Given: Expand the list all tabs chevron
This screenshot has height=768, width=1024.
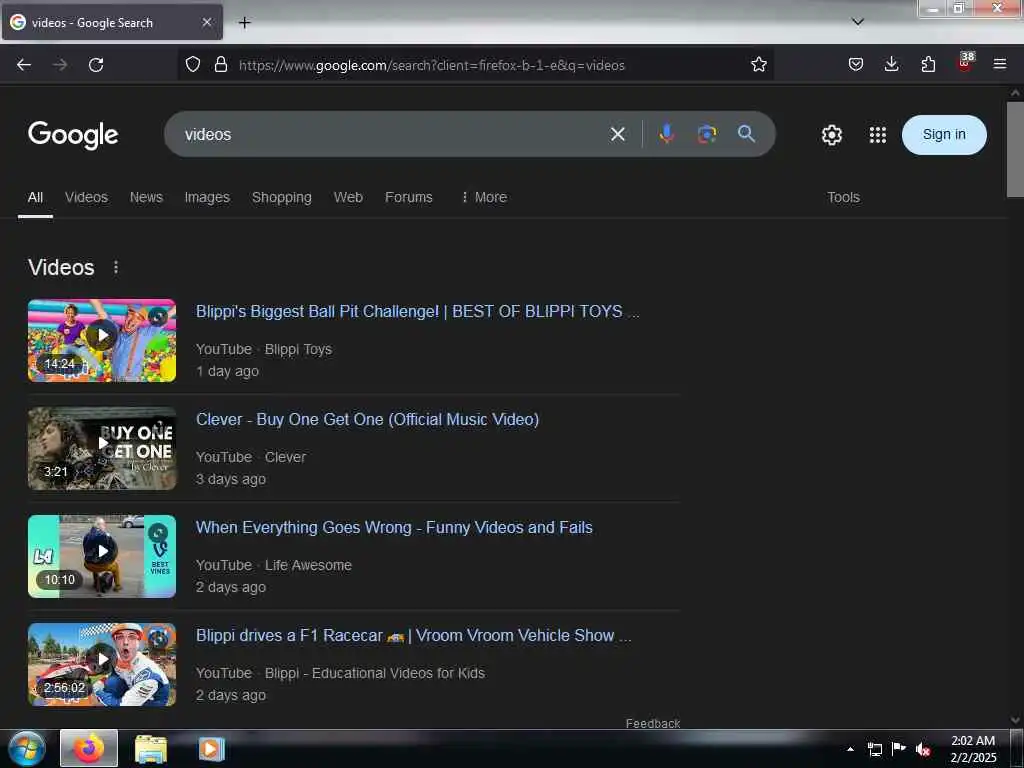Looking at the screenshot, I should [x=858, y=22].
